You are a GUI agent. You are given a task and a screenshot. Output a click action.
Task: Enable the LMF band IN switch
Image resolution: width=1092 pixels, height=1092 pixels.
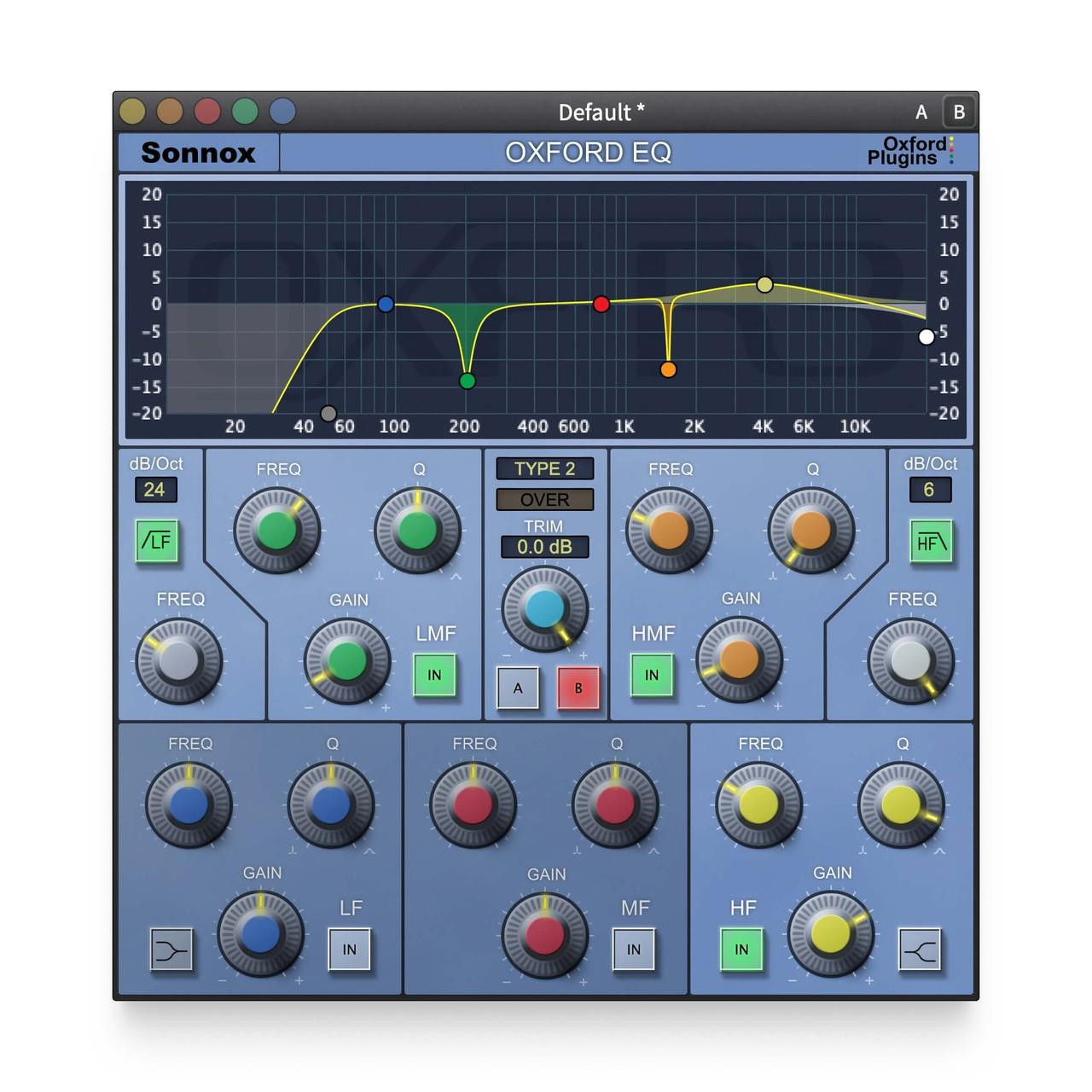coord(434,675)
